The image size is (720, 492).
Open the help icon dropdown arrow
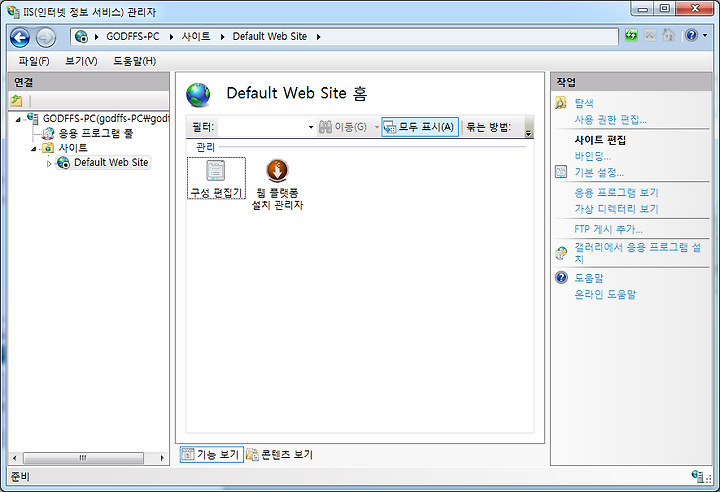point(705,35)
